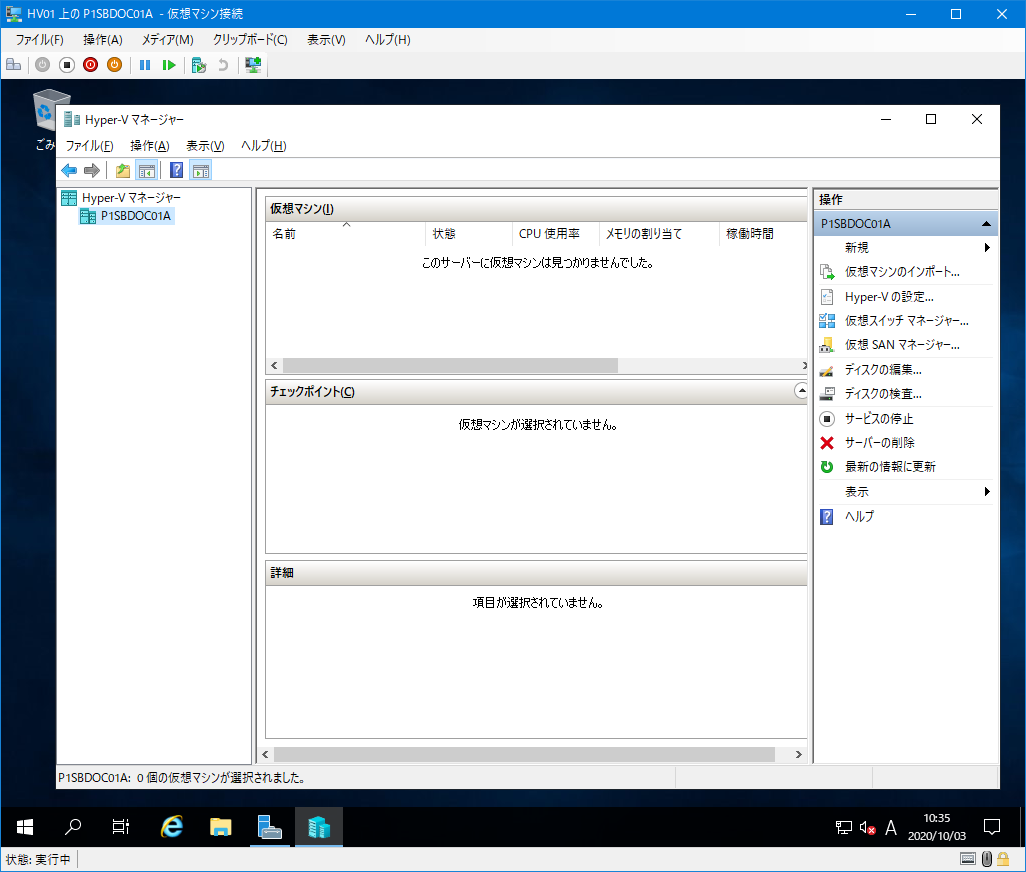Save the virtual machine state via orange icon
Viewport: 1026px width, 872px height.
point(116,64)
